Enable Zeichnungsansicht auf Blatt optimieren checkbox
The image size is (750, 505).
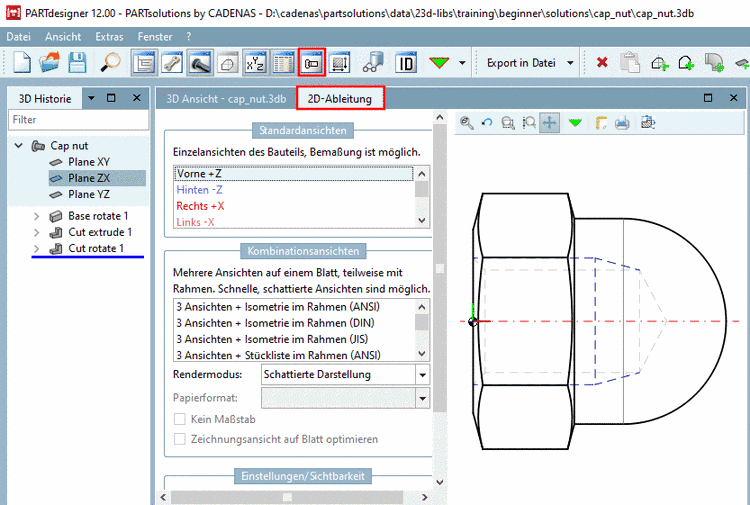pos(181,439)
